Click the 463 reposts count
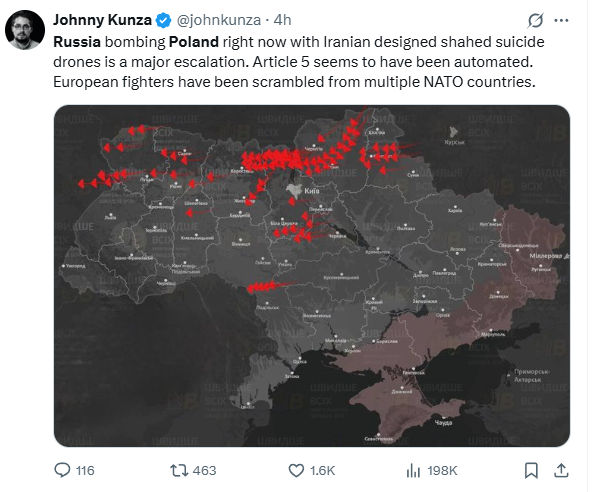Viewport: 595px width, 492px height. (x=205, y=471)
